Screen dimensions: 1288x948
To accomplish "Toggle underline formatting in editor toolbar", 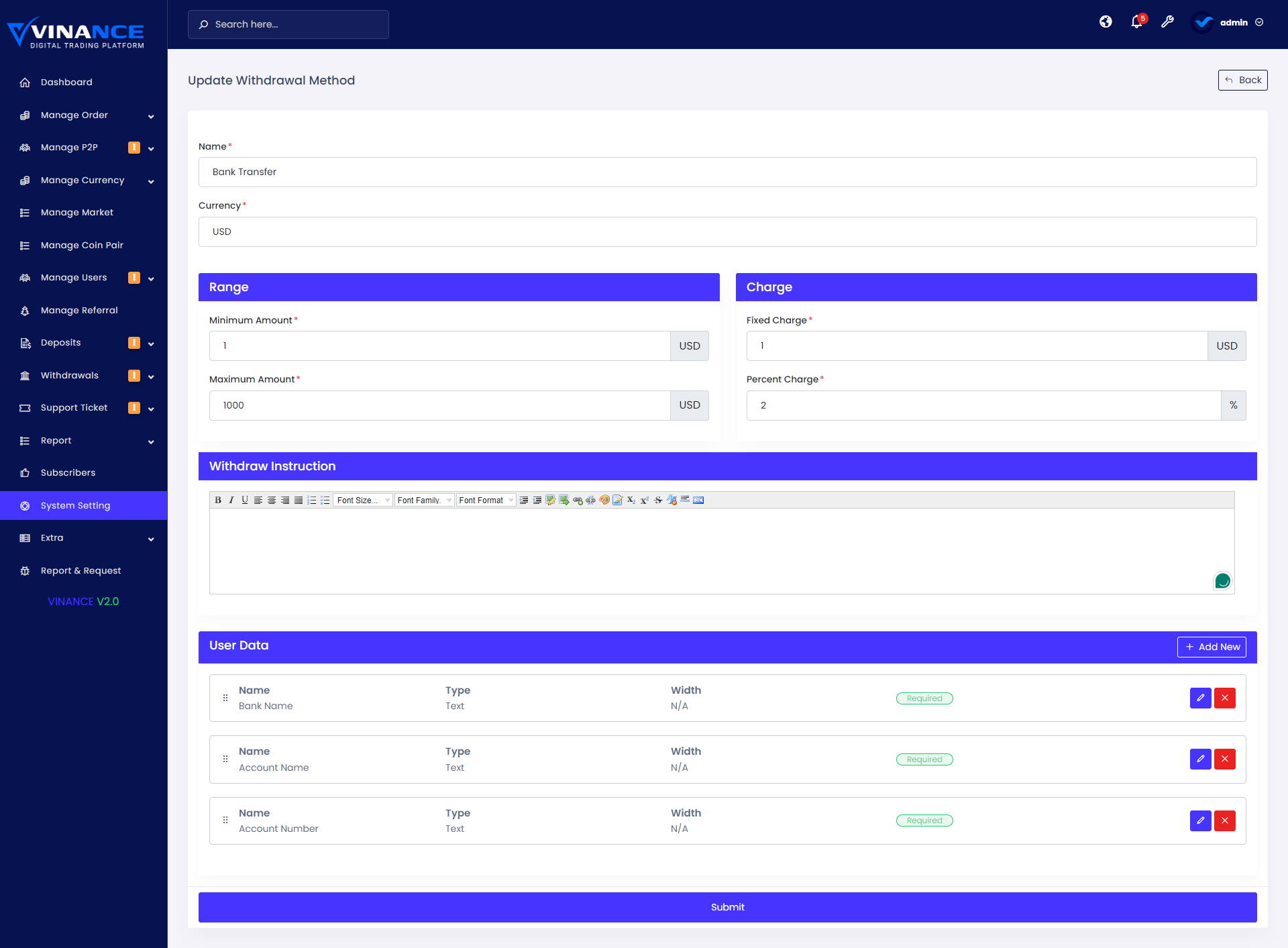I will 245,500.
